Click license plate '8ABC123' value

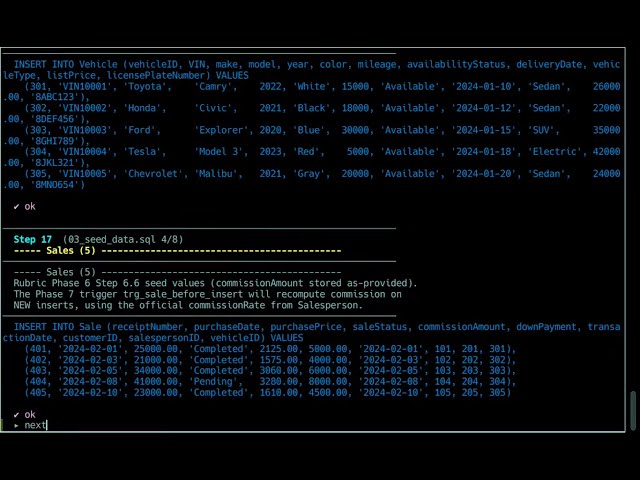pyautogui.click(x=55, y=97)
